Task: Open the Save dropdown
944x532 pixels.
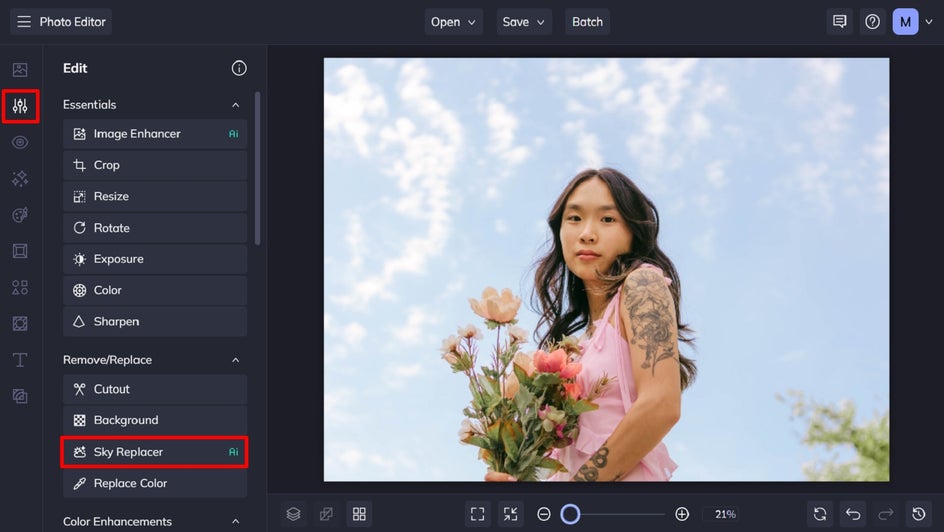Action: click(524, 22)
